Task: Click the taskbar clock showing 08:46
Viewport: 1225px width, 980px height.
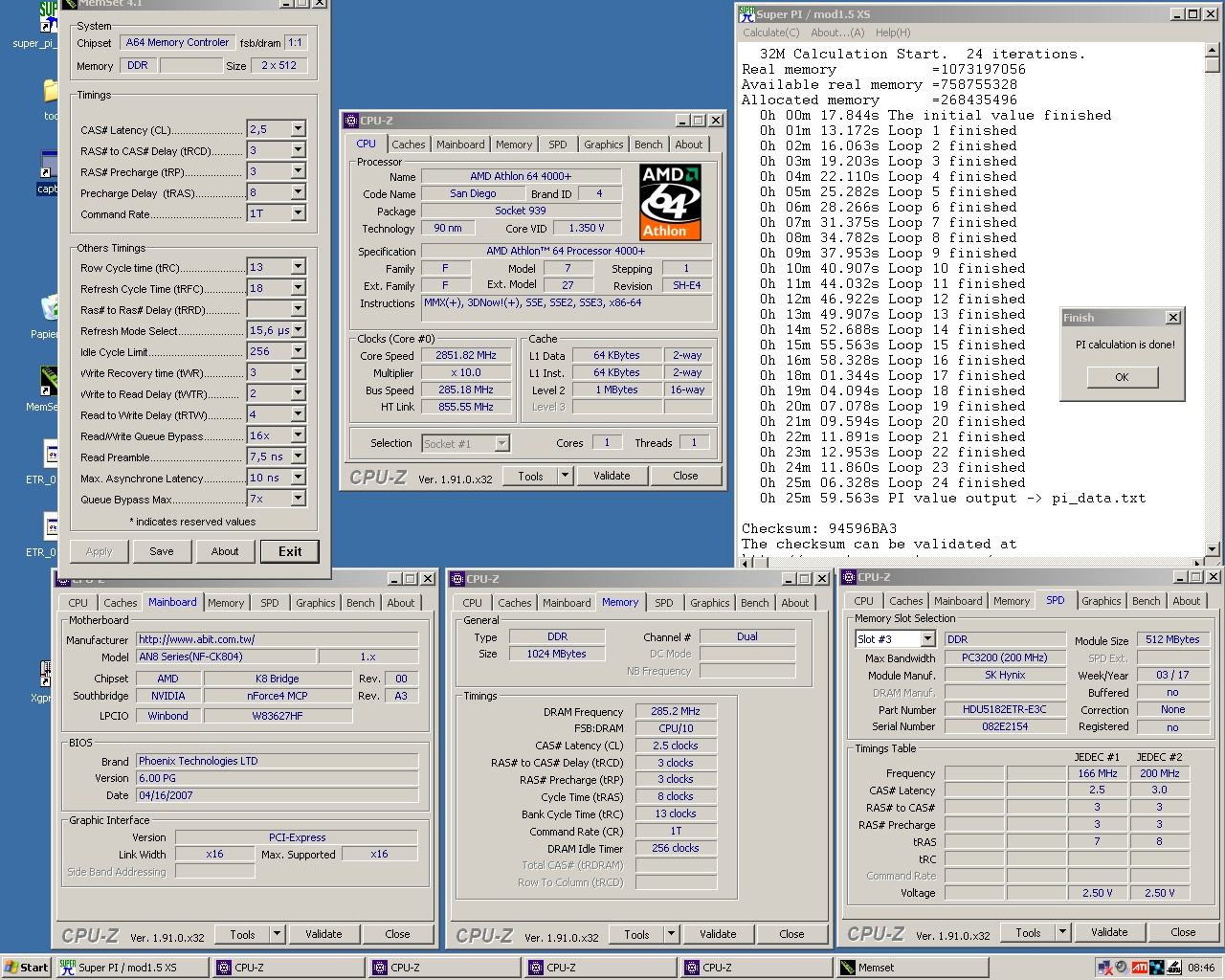Action: 1201,968
